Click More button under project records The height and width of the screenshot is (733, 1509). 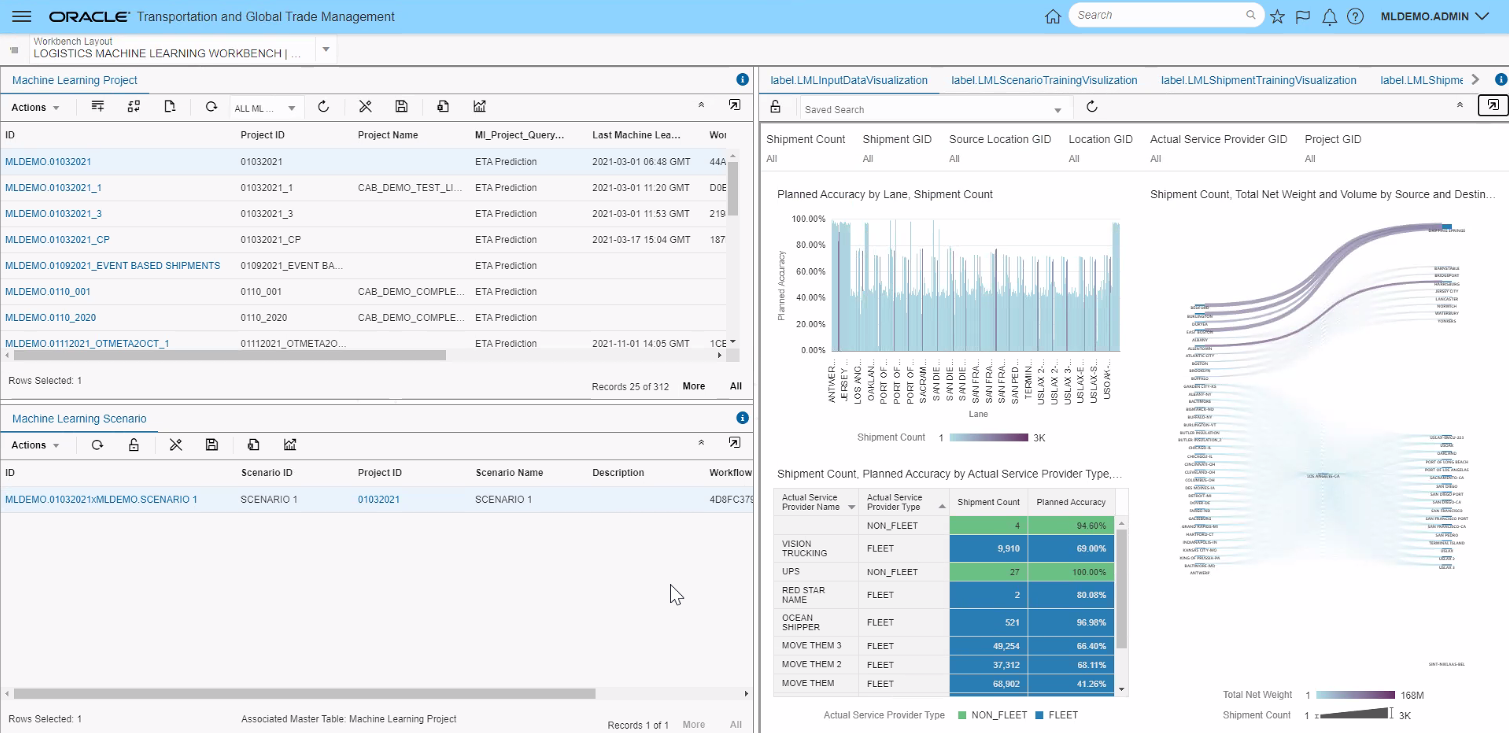coord(693,386)
